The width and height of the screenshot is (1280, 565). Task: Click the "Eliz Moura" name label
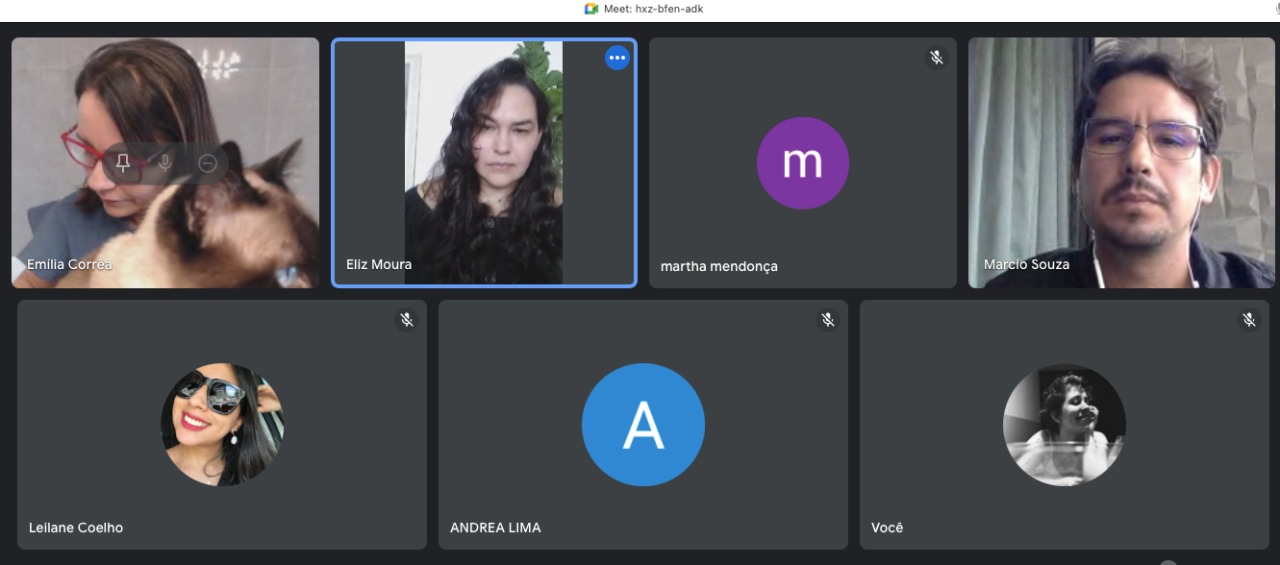click(x=379, y=265)
